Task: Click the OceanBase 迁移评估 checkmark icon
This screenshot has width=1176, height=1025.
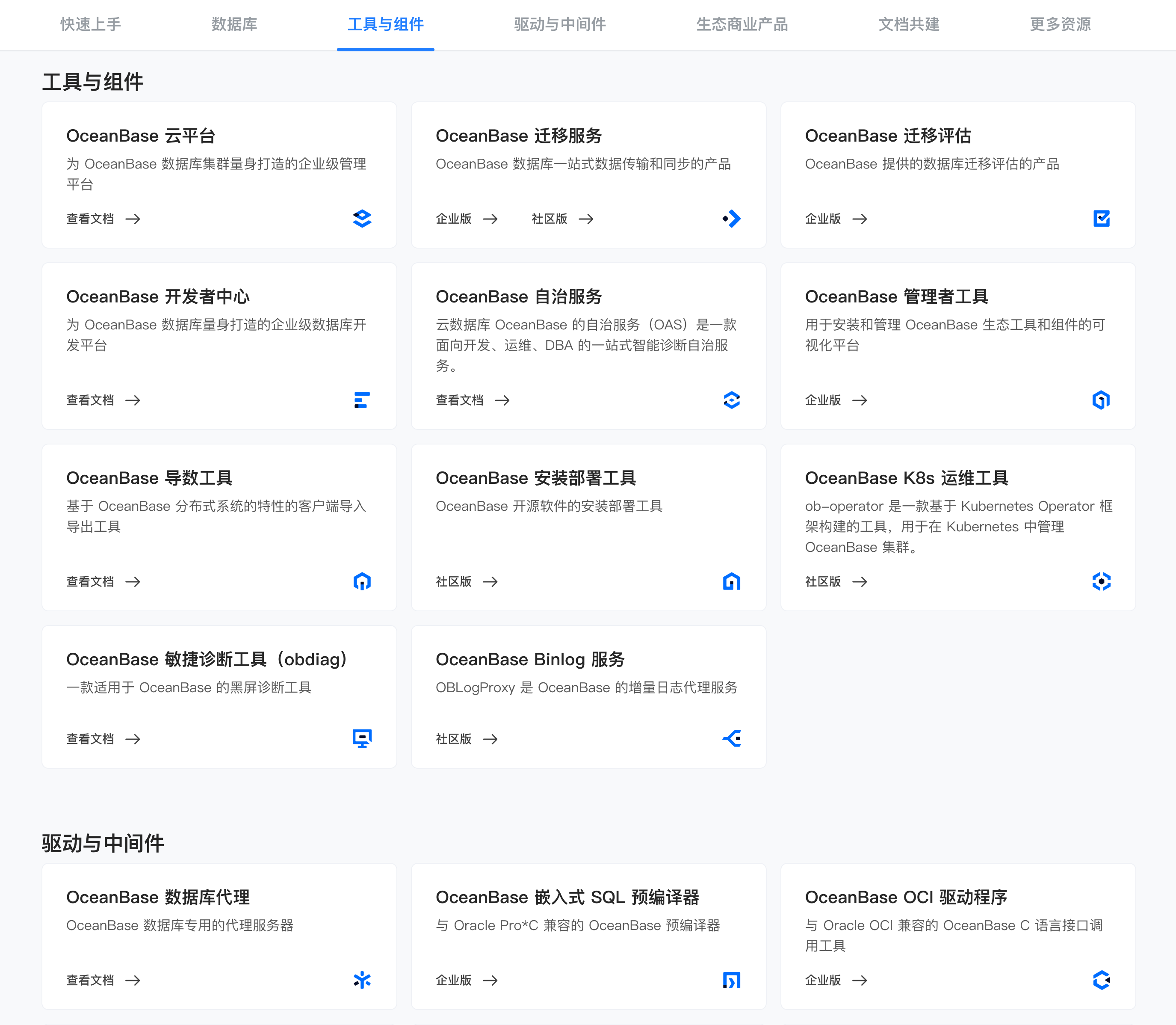Action: coord(1101,219)
